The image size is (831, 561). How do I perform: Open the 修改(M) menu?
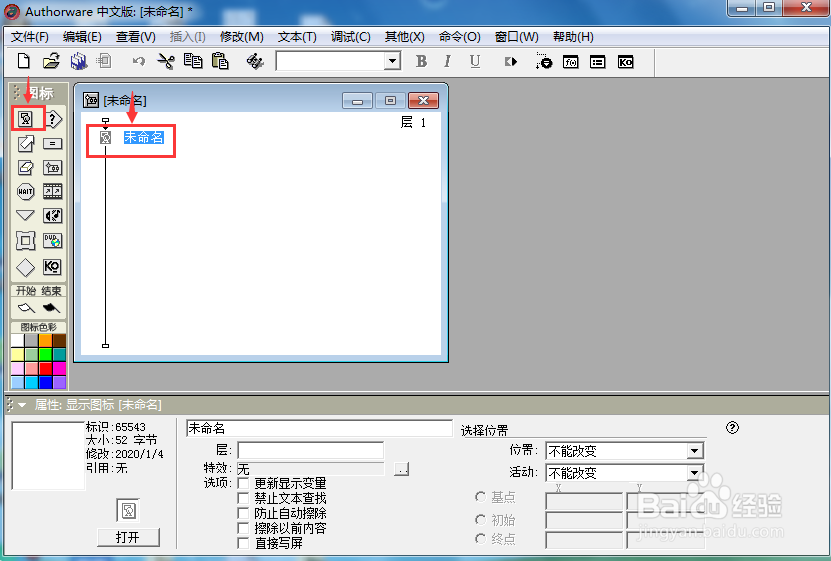(x=242, y=37)
